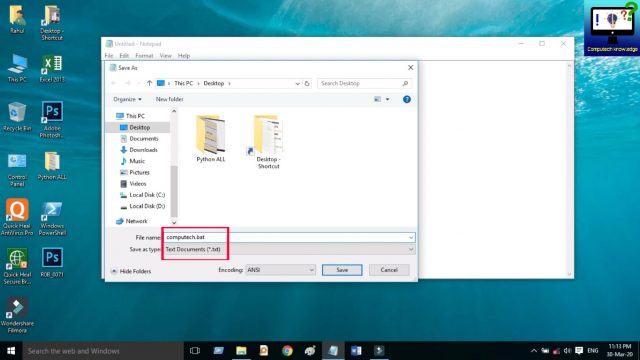Click the Help icon in Save As dialog
640x360 pixels.
pyautogui.click(x=407, y=99)
